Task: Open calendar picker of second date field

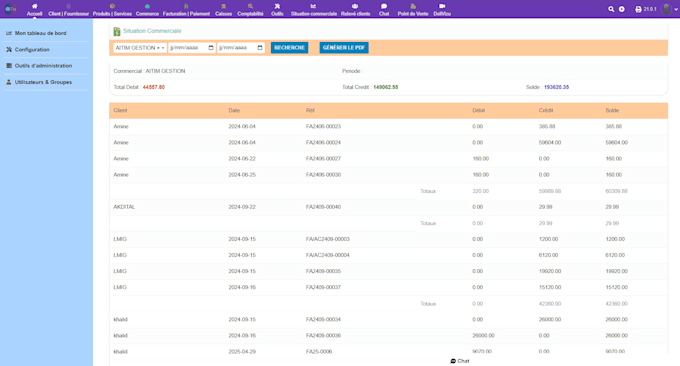Action: click(260, 48)
